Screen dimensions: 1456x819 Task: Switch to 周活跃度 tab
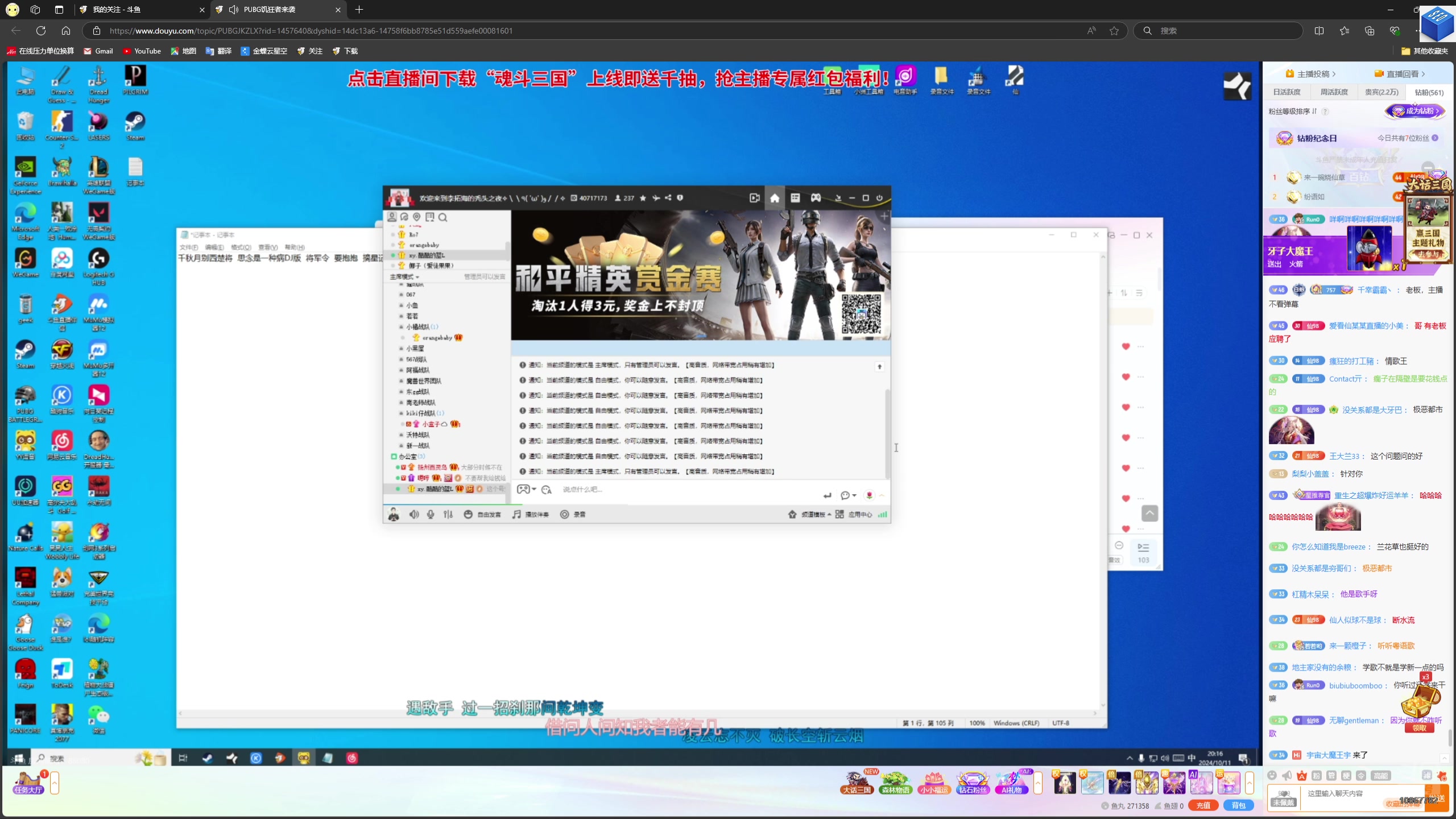click(1334, 92)
